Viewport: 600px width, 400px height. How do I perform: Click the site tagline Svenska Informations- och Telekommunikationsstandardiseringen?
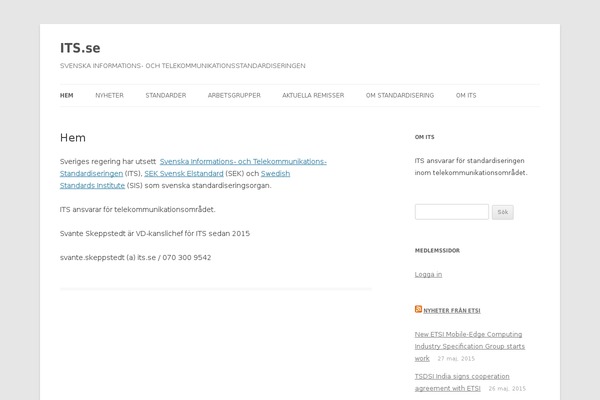[183, 66]
